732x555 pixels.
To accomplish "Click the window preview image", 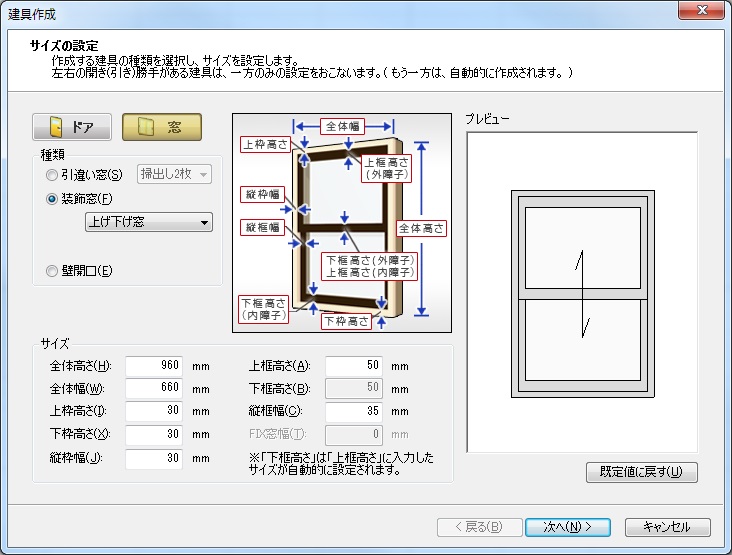I will [x=581, y=291].
